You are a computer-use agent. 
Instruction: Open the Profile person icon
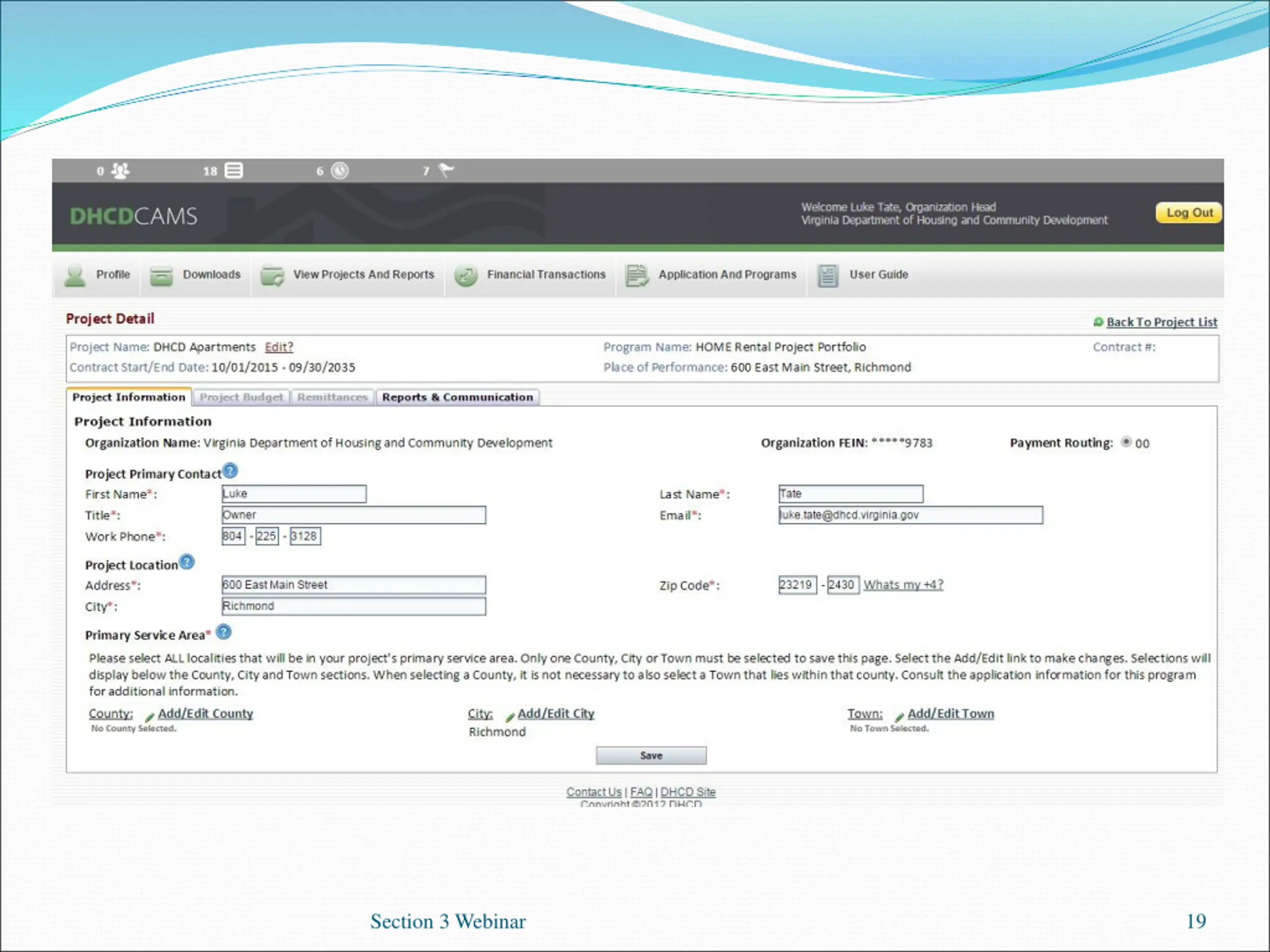pyautogui.click(x=75, y=276)
